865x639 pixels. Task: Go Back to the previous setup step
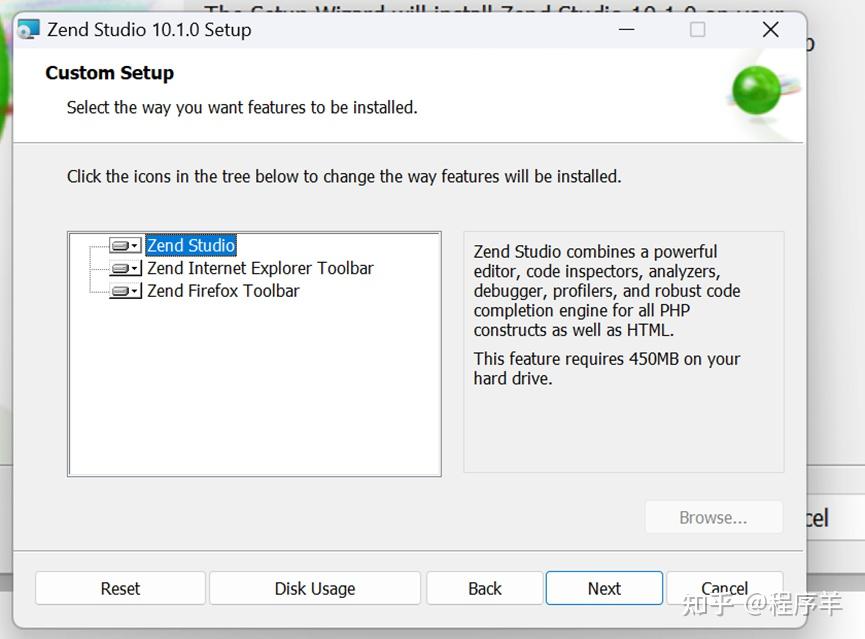pyautogui.click(x=485, y=588)
